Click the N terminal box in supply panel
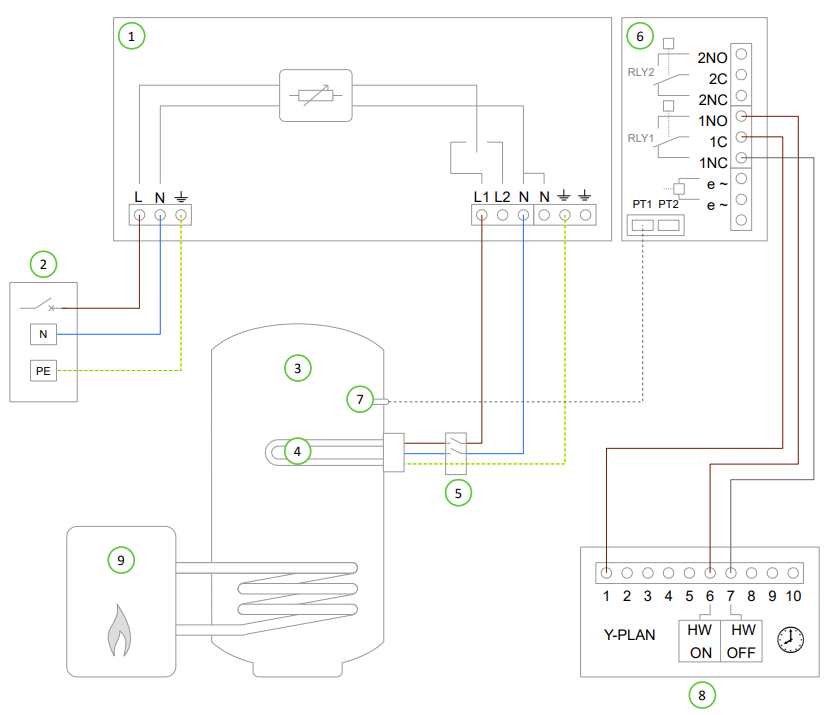 click(x=44, y=334)
